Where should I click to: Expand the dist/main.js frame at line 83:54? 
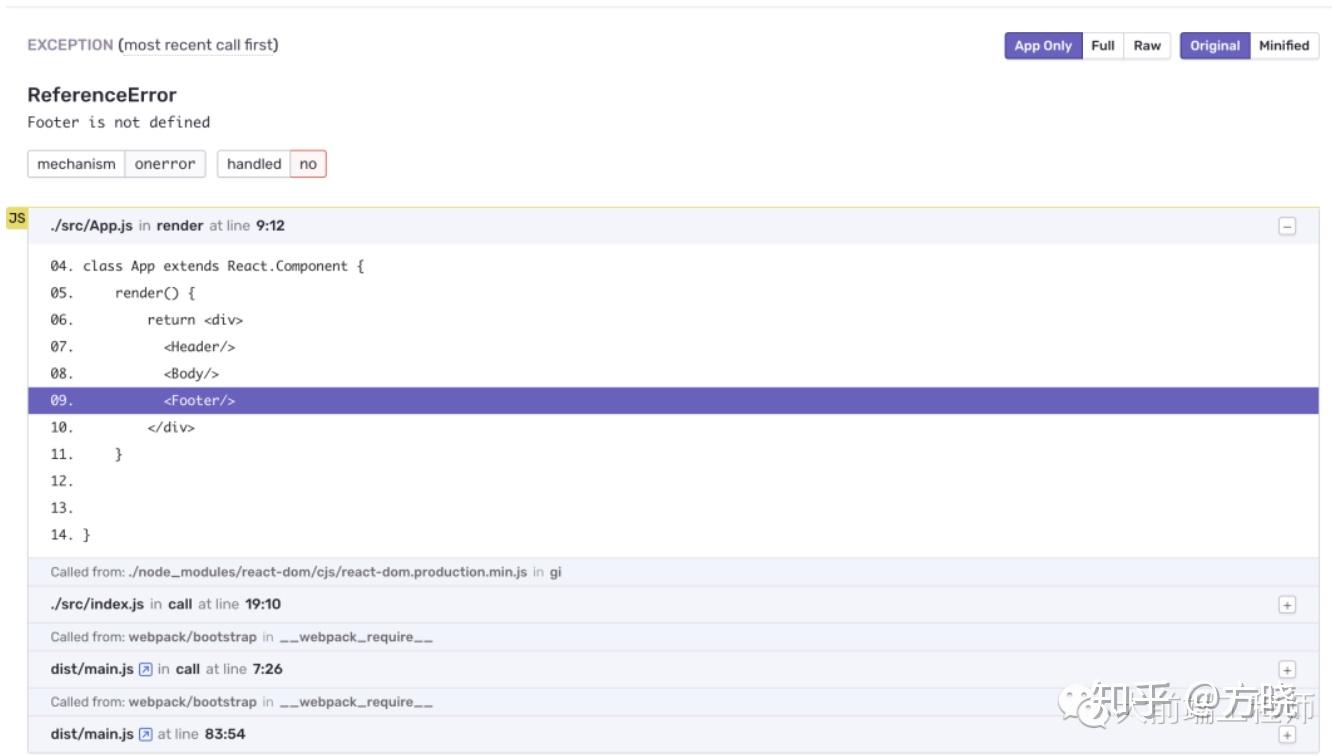pyautogui.click(x=1288, y=733)
